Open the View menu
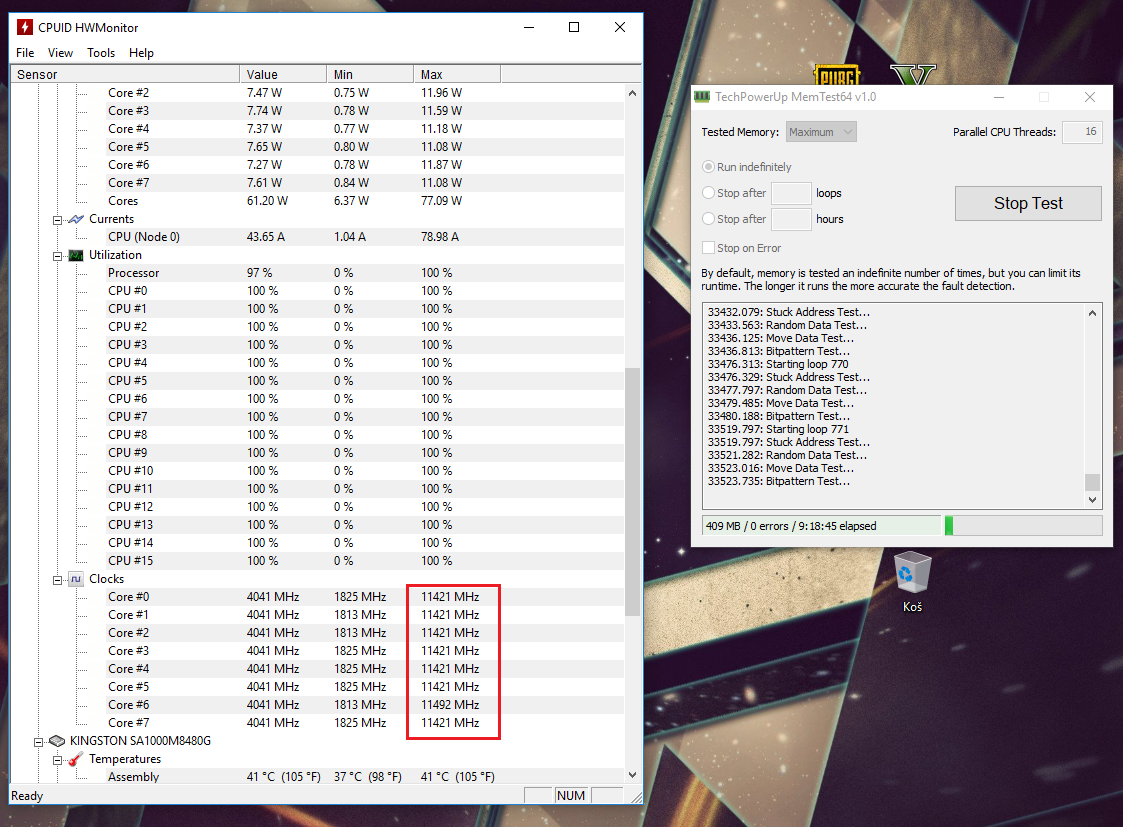Image resolution: width=1123 pixels, height=827 pixels. pos(60,53)
